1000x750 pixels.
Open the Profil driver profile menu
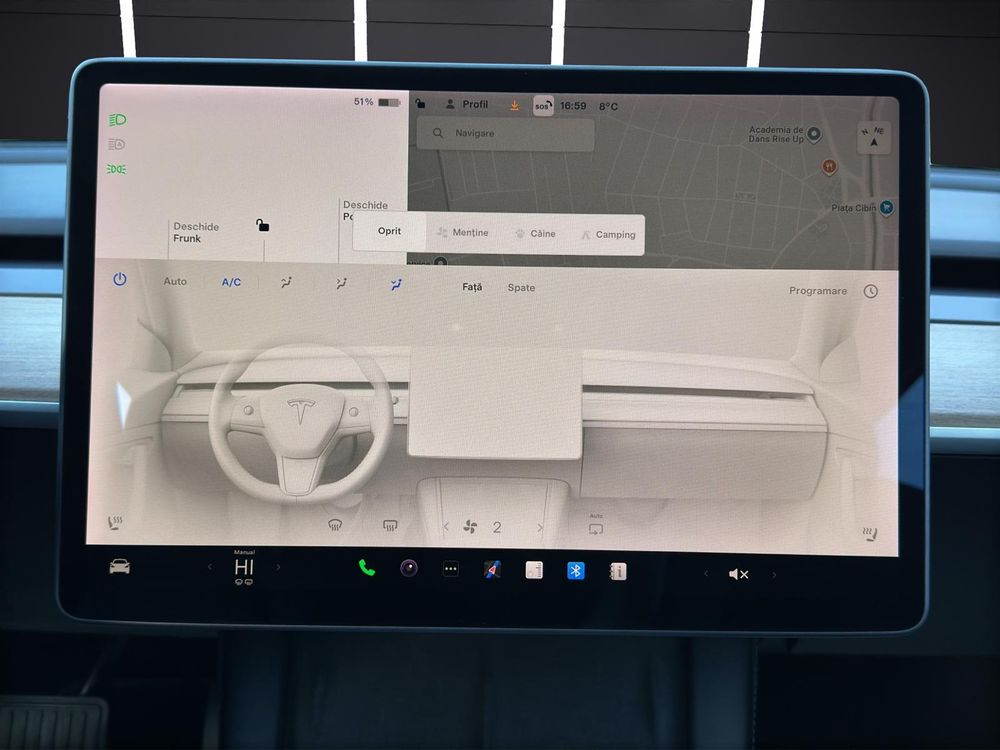(467, 104)
